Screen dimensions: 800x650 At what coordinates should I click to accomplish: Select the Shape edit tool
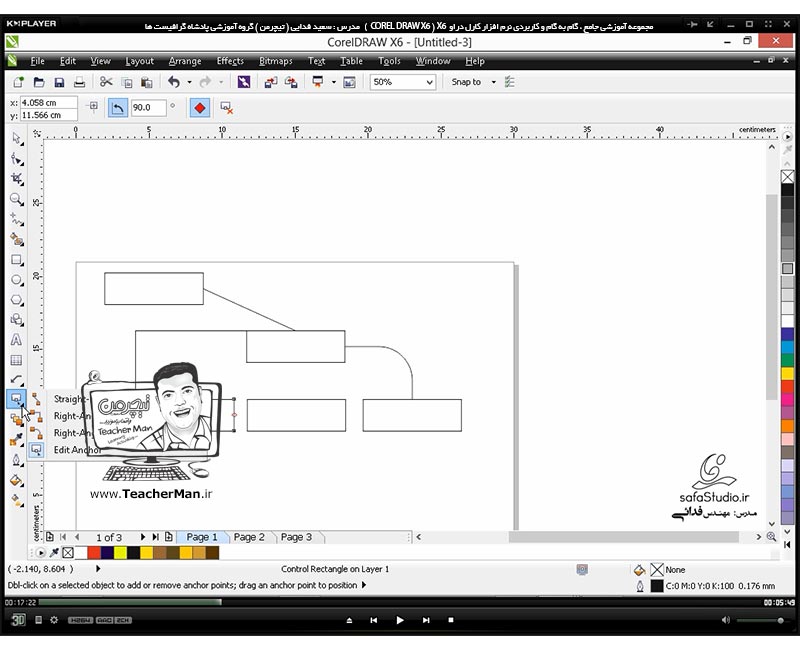(x=17, y=159)
